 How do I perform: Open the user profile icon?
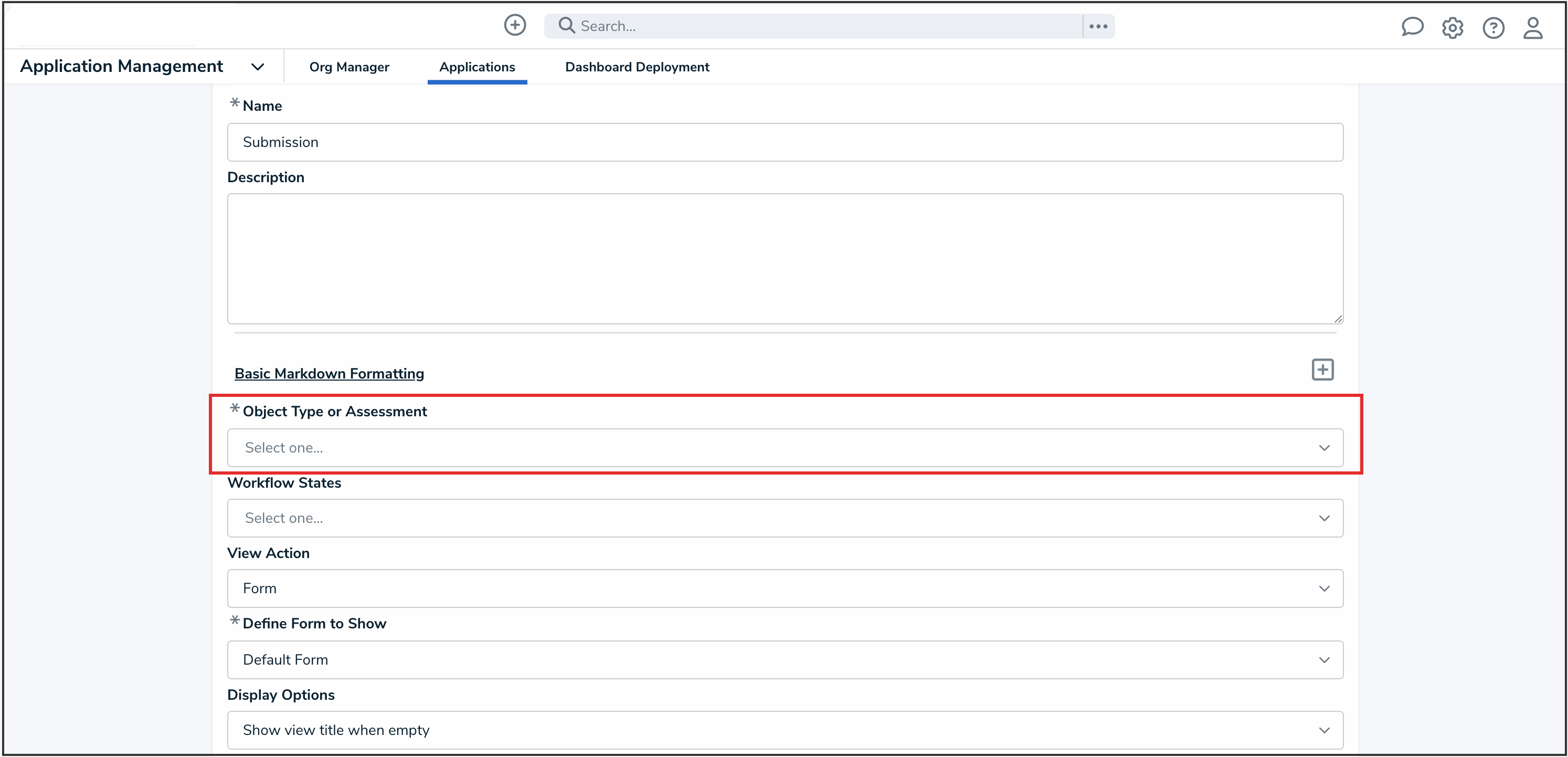tap(1533, 28)
